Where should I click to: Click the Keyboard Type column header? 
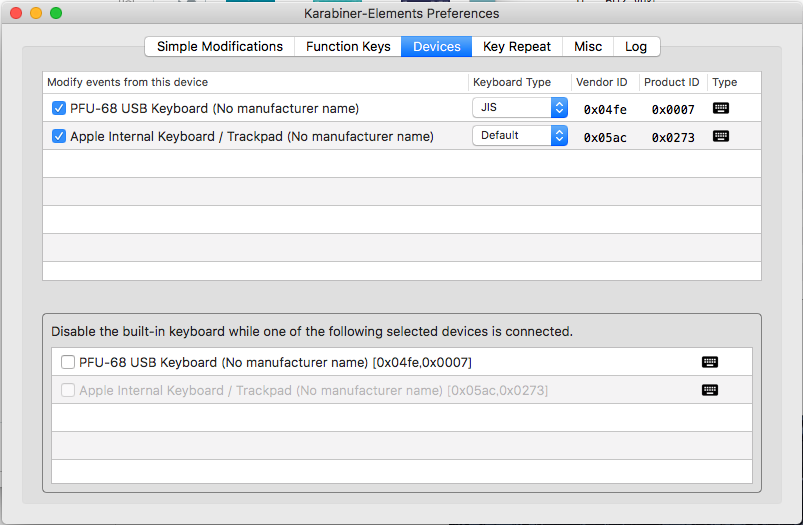pos(520,82)
